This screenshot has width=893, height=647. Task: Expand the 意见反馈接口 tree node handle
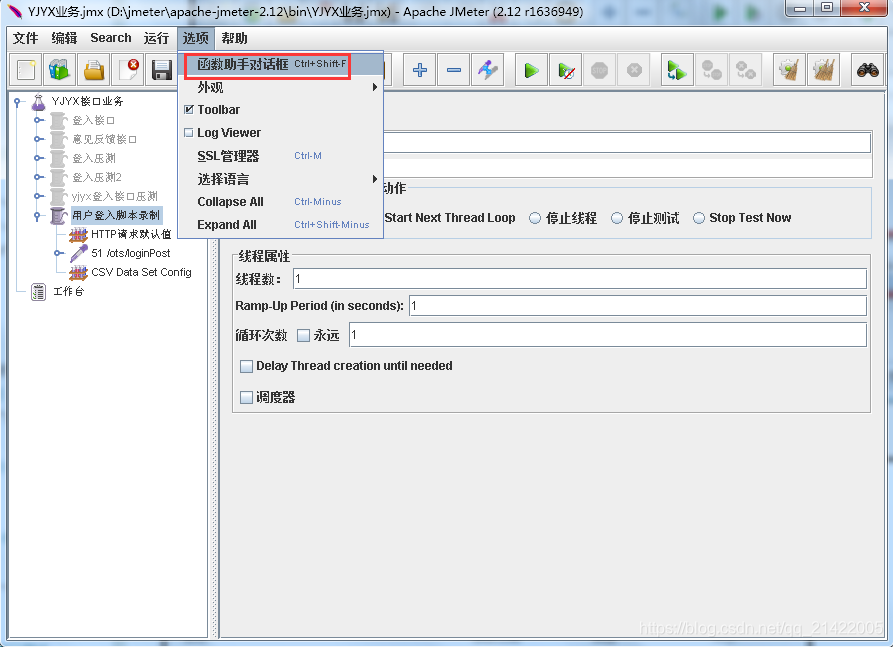pos(38,139)
